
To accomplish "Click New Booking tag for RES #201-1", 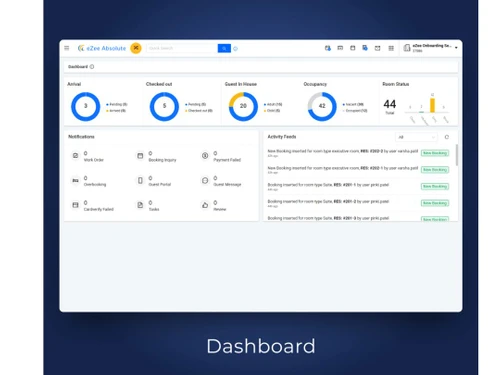I will pos(435,186).
